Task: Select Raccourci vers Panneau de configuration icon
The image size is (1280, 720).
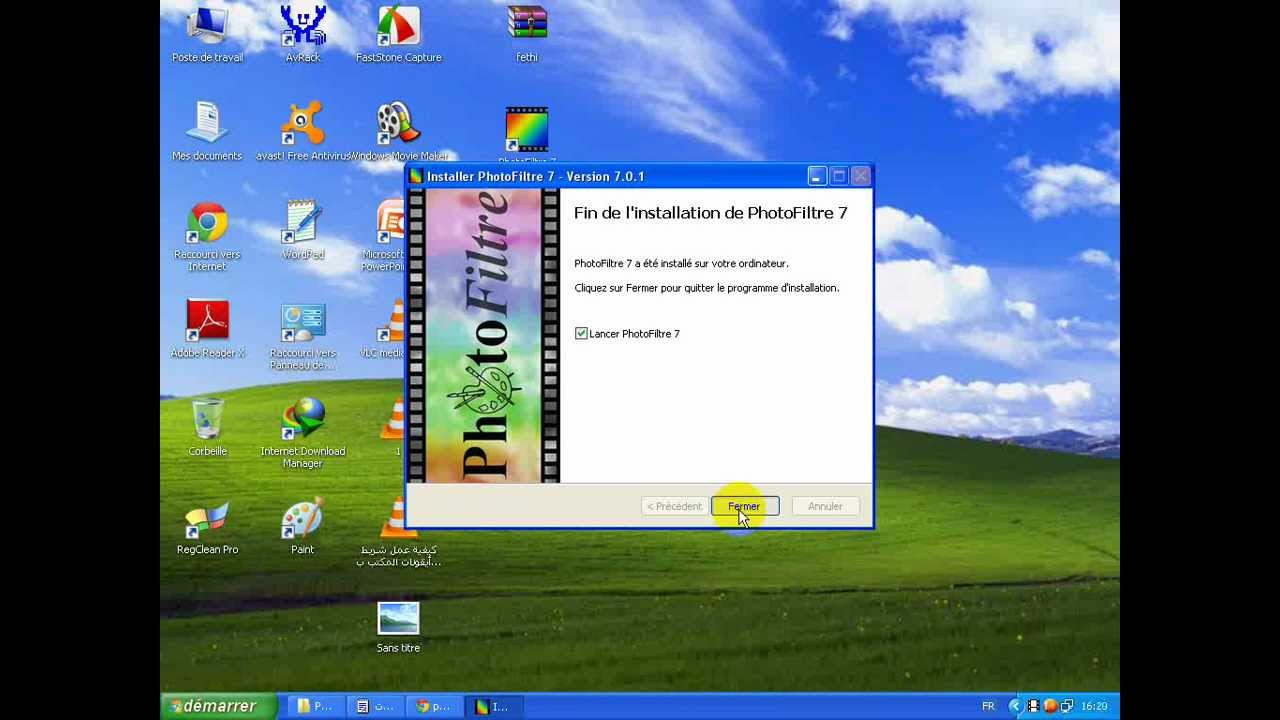Action: click(x=303, y=335)
